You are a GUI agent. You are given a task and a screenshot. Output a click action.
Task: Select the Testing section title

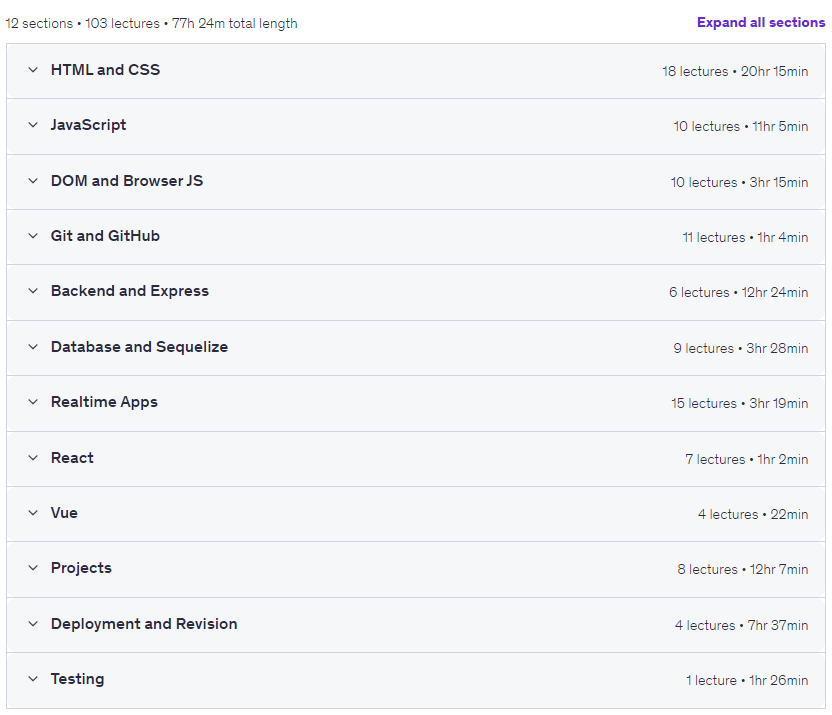point(77,679)
